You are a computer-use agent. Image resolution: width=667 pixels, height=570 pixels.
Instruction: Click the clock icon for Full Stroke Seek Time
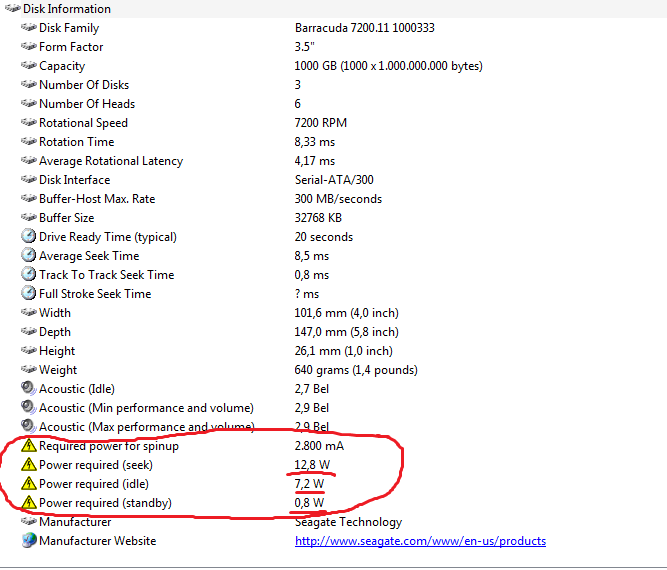[x=29, y=293]
